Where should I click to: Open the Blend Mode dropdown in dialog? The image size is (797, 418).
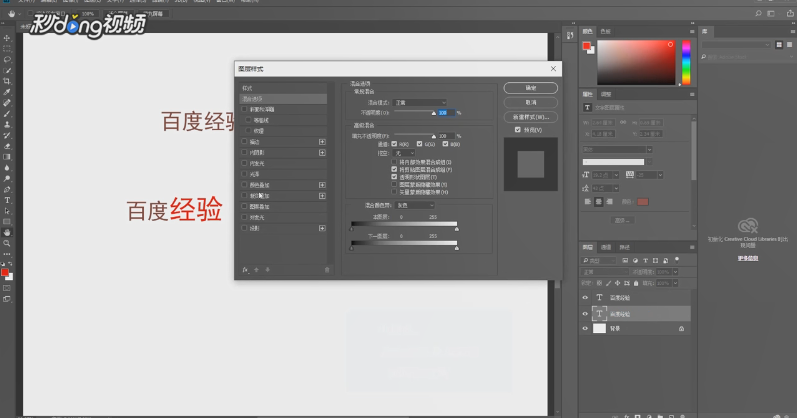click(420, 103)
